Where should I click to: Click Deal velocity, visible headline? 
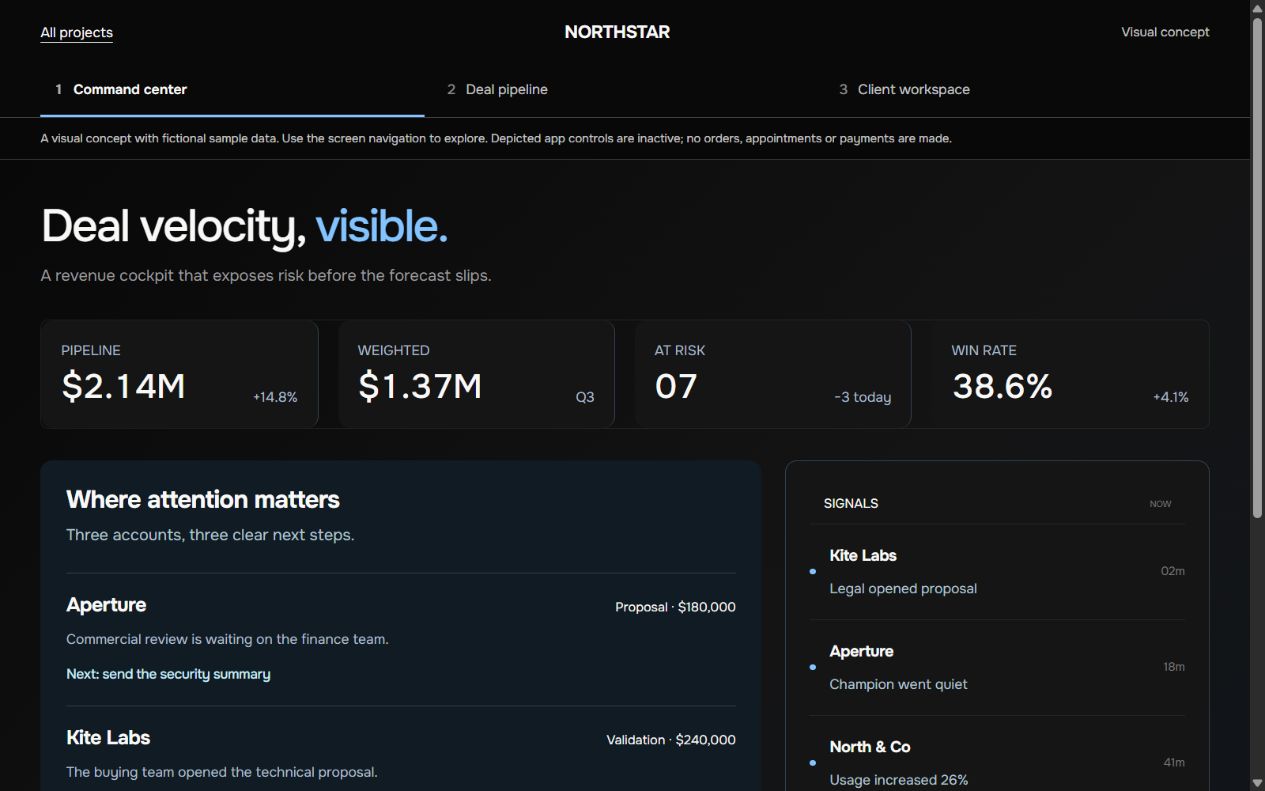[x=244, y=226]
